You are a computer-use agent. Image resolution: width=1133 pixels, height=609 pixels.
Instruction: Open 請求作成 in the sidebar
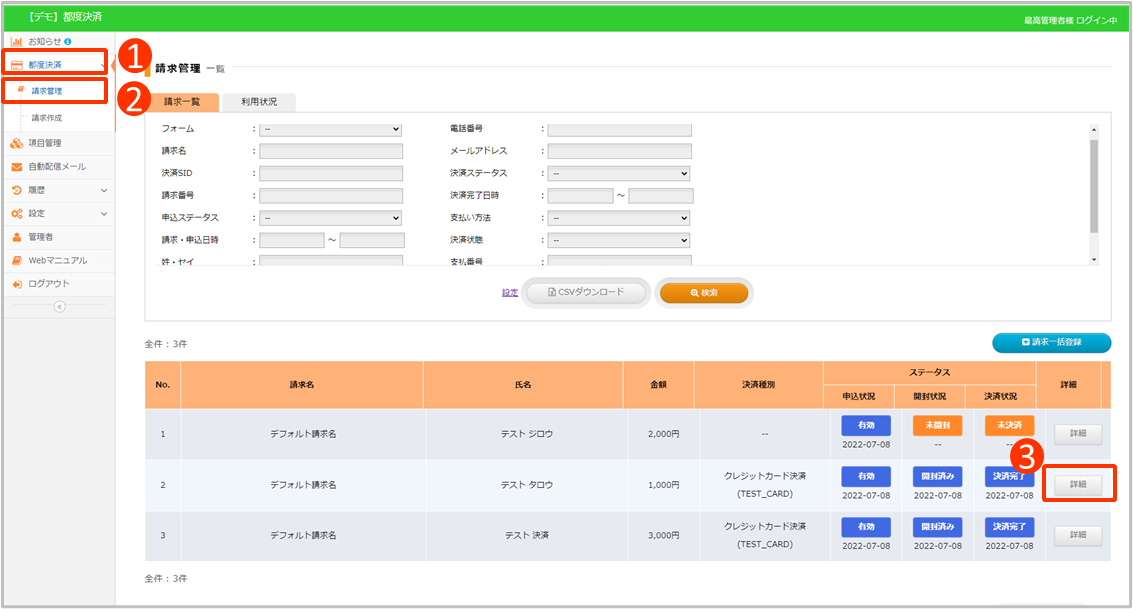(46, 118)
